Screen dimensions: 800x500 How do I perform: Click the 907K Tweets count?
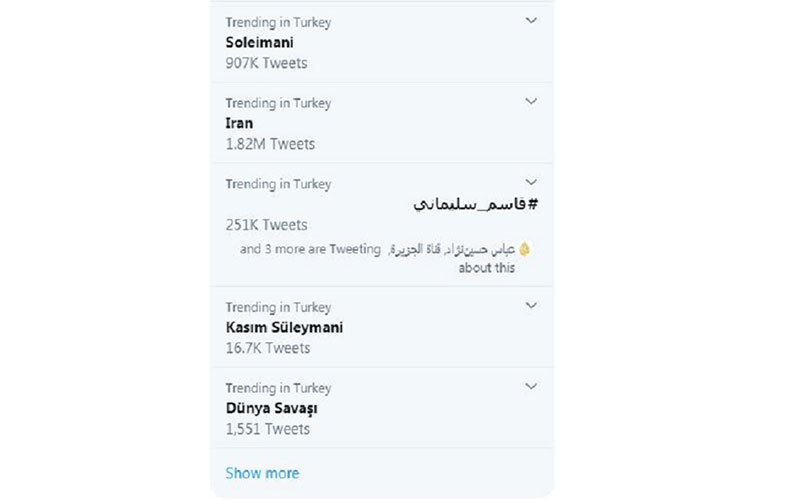[266, 63]
